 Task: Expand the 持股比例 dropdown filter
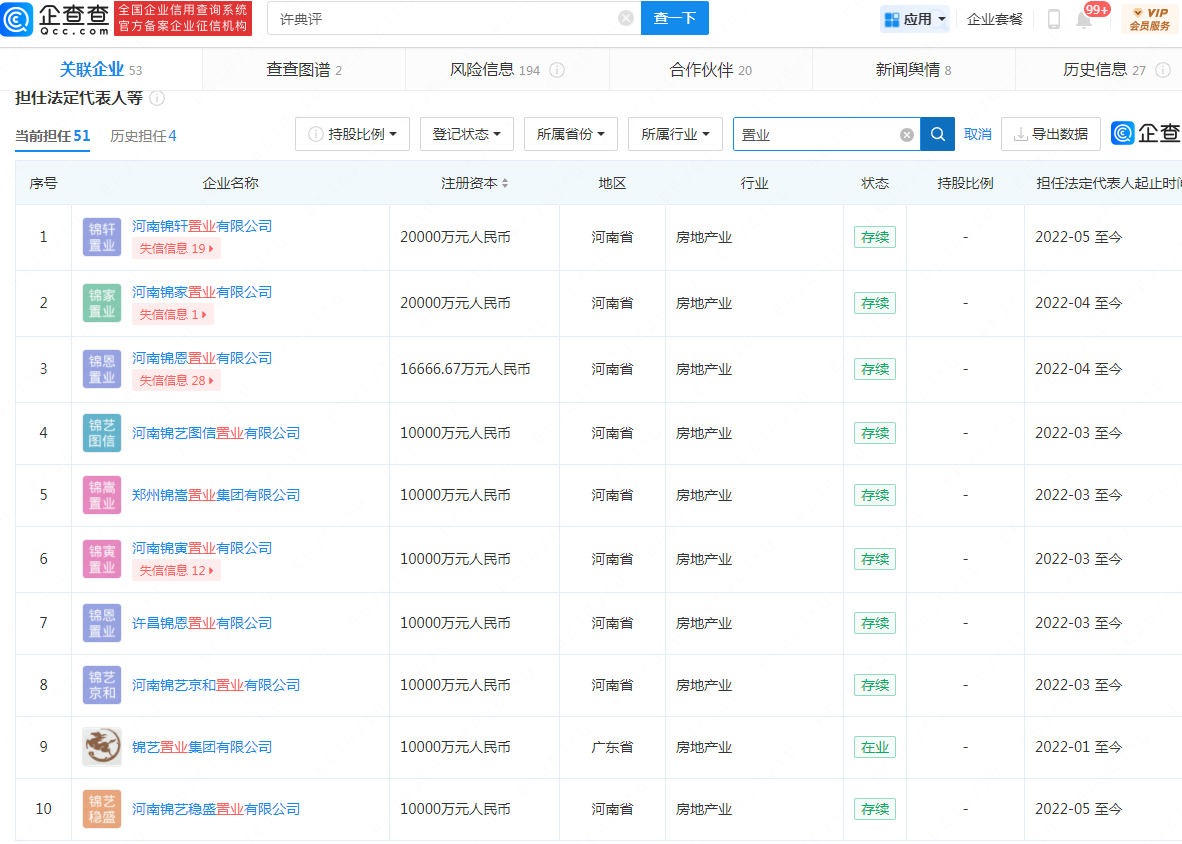[353, 134]
